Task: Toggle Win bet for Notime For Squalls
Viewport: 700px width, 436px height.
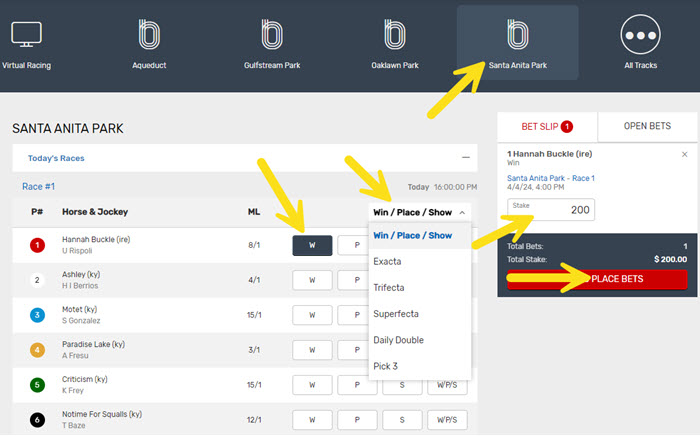Action: click(312, 419)
